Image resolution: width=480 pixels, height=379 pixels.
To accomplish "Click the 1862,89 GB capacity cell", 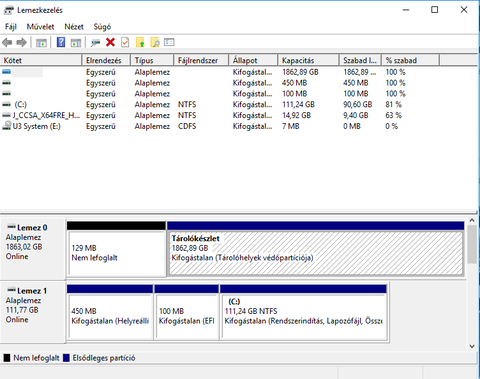I will 300,72.
